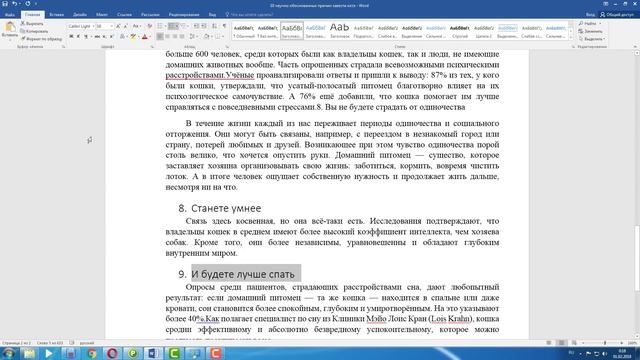Toggle bold formatting
The height and width of the screenshot is (360, 640).
click(71, 37)
